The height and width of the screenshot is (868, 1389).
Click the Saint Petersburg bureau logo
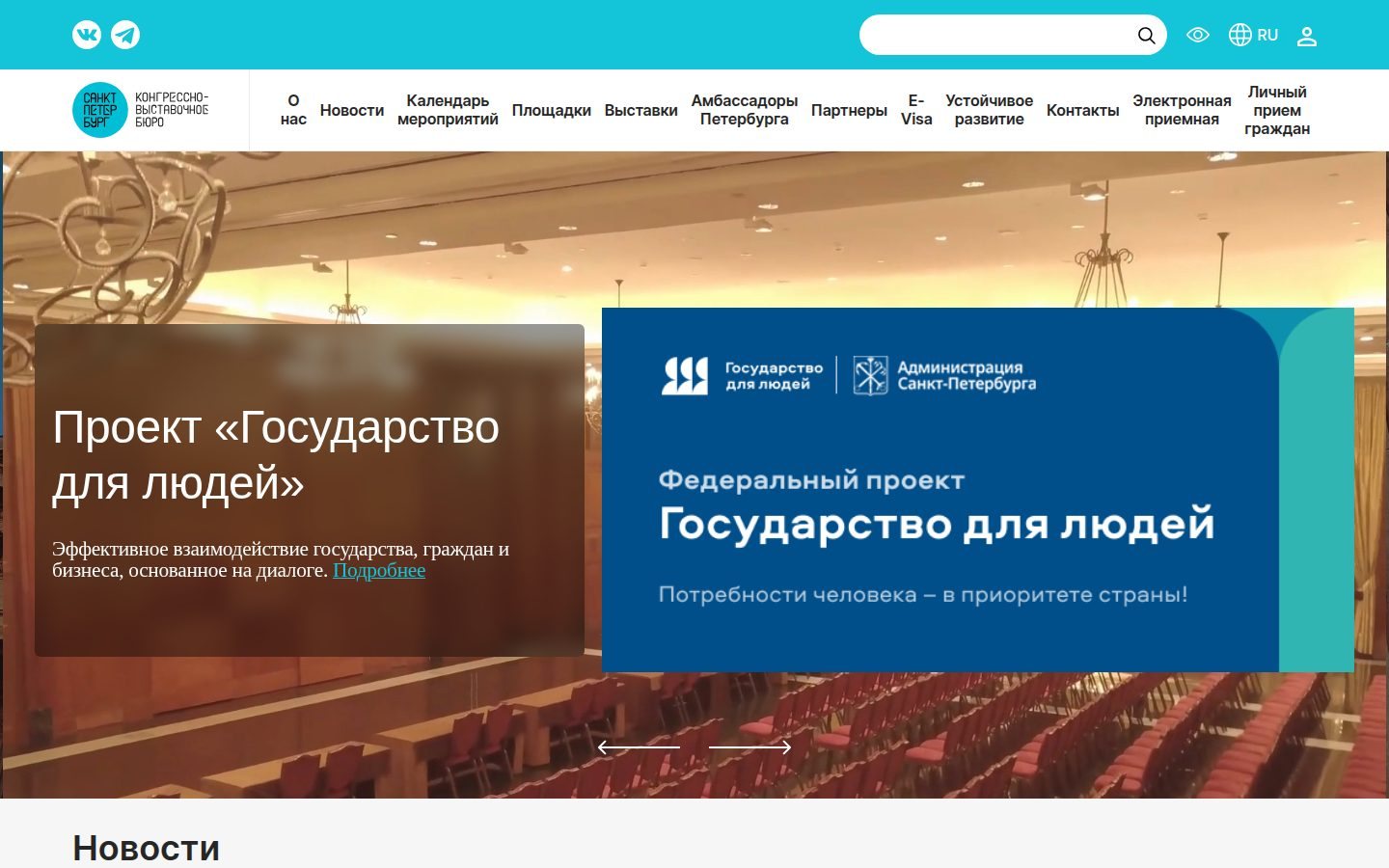pyautogui.click(x=141, y=110)
